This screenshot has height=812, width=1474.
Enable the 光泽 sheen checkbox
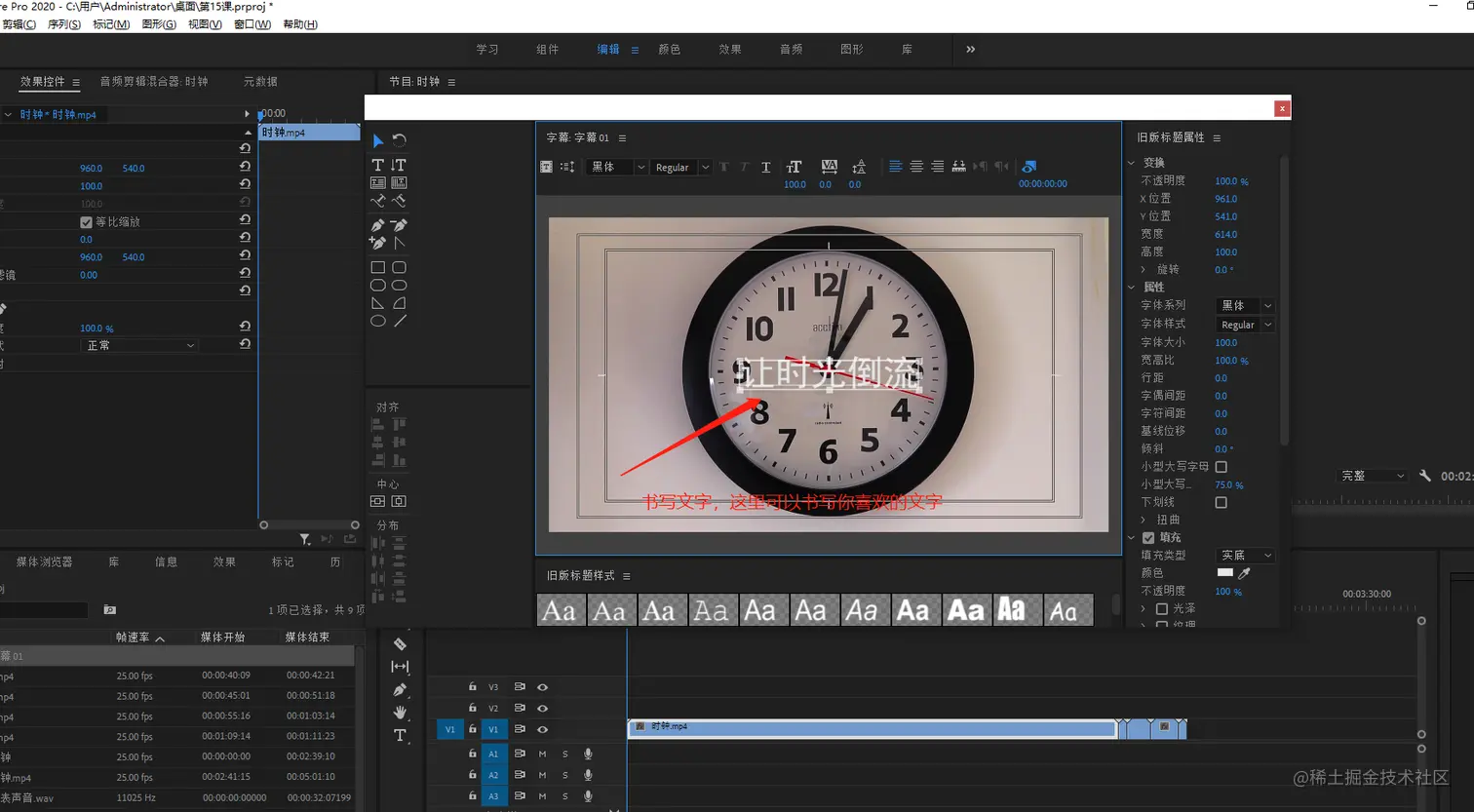pyautogui.click(x=1162, y=608)
